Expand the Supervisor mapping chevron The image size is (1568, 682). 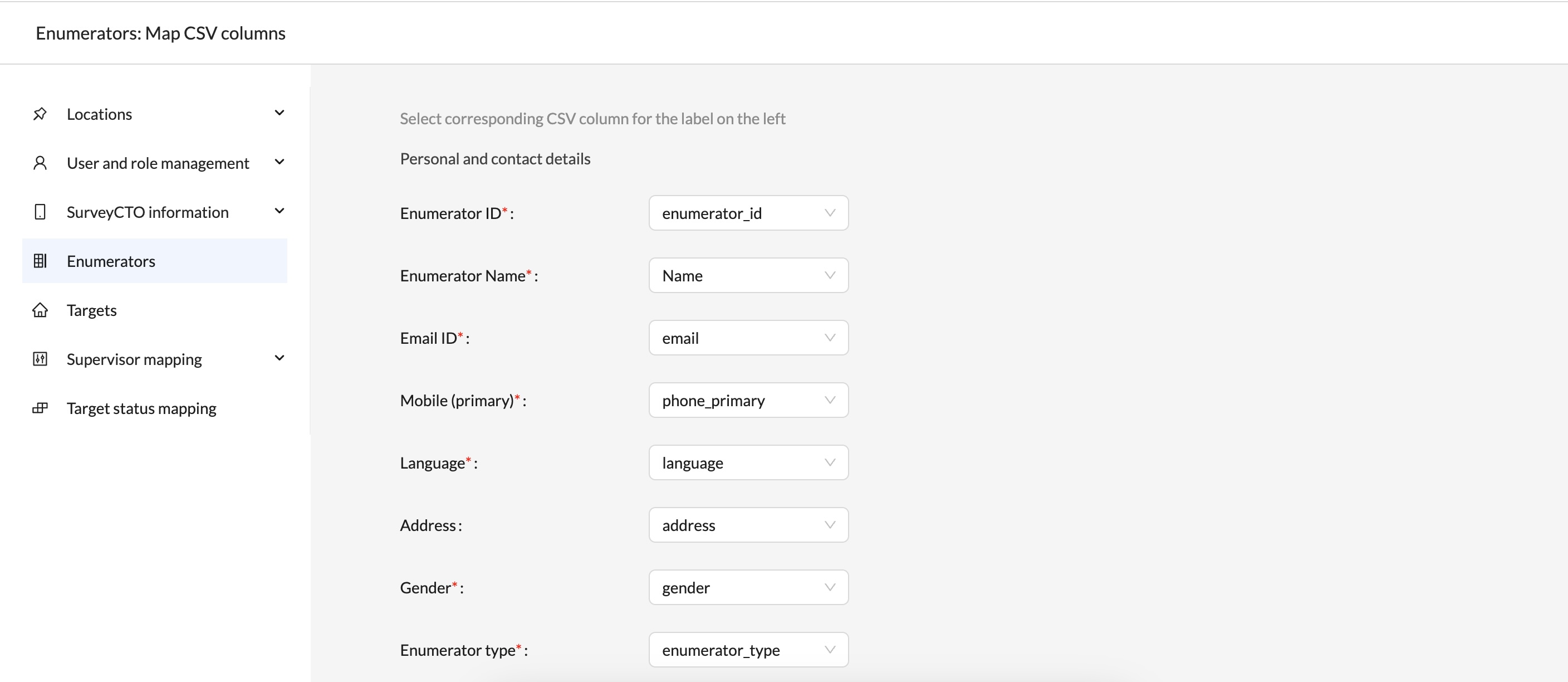click(x=280, y=358)
